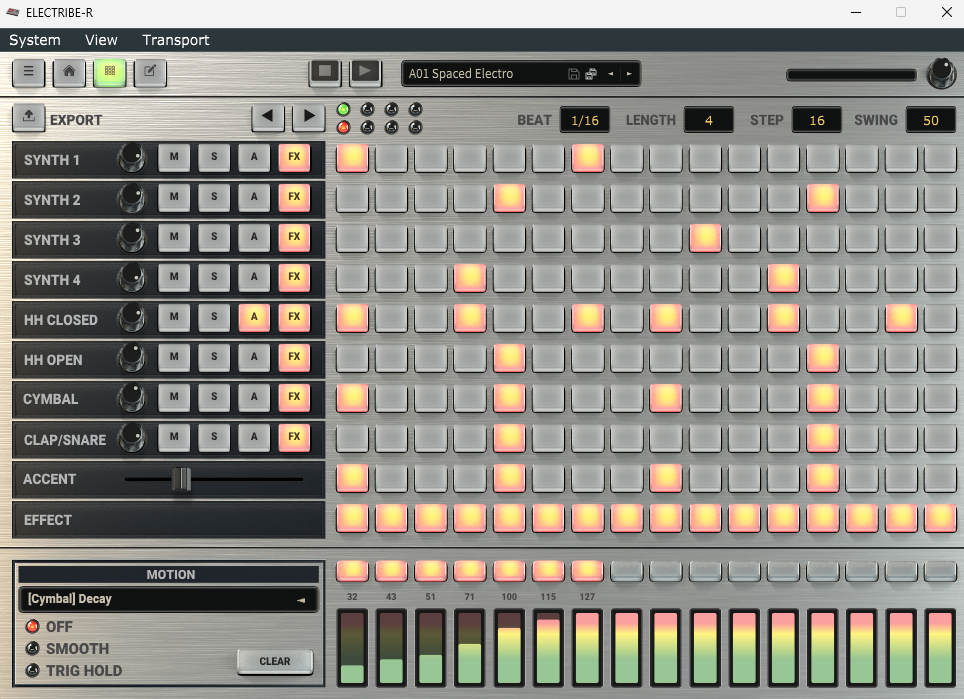Open the System menu
The image size is (964, 699).
pyautogui.click(x=35, y=40)
